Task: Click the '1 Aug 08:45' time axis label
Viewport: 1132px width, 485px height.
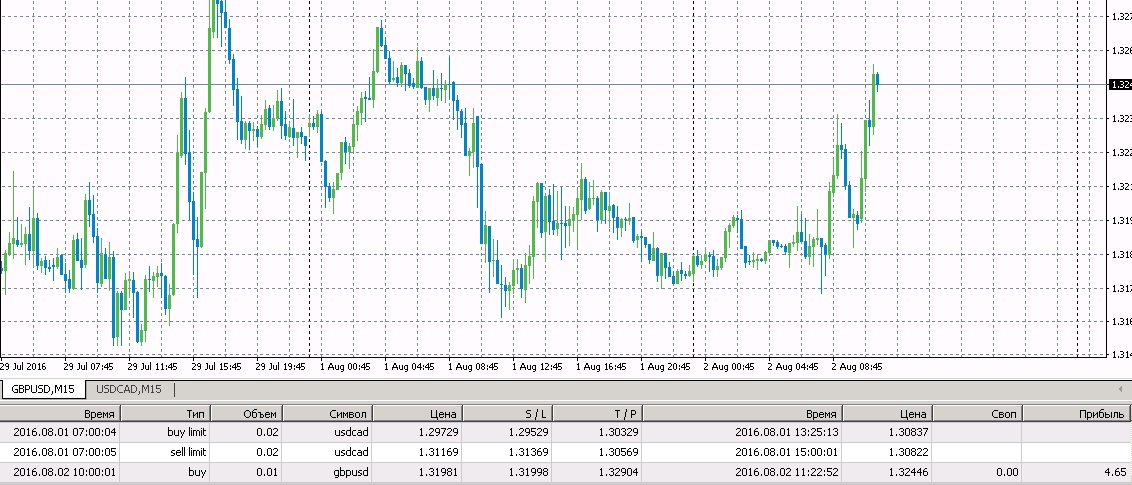Action: pos(474,367)
